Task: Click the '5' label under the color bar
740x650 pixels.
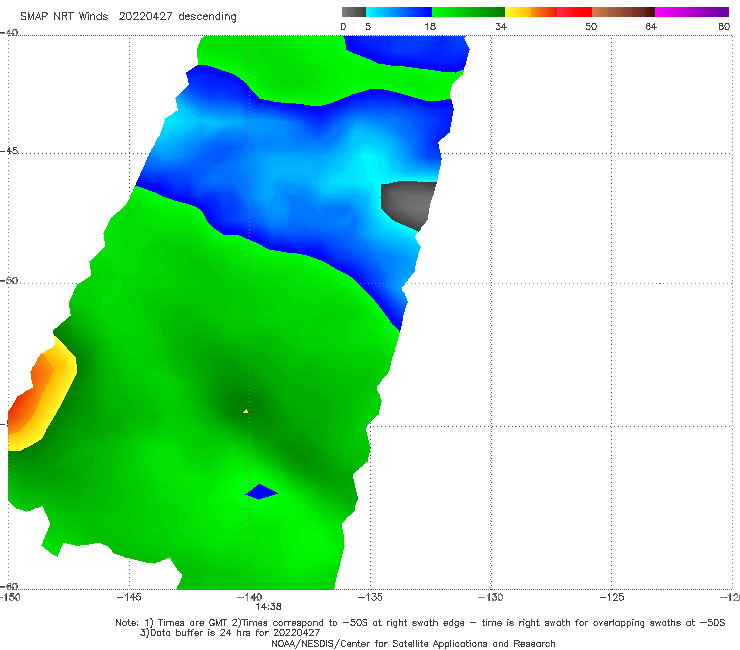Action: click(x=368, y=26)
